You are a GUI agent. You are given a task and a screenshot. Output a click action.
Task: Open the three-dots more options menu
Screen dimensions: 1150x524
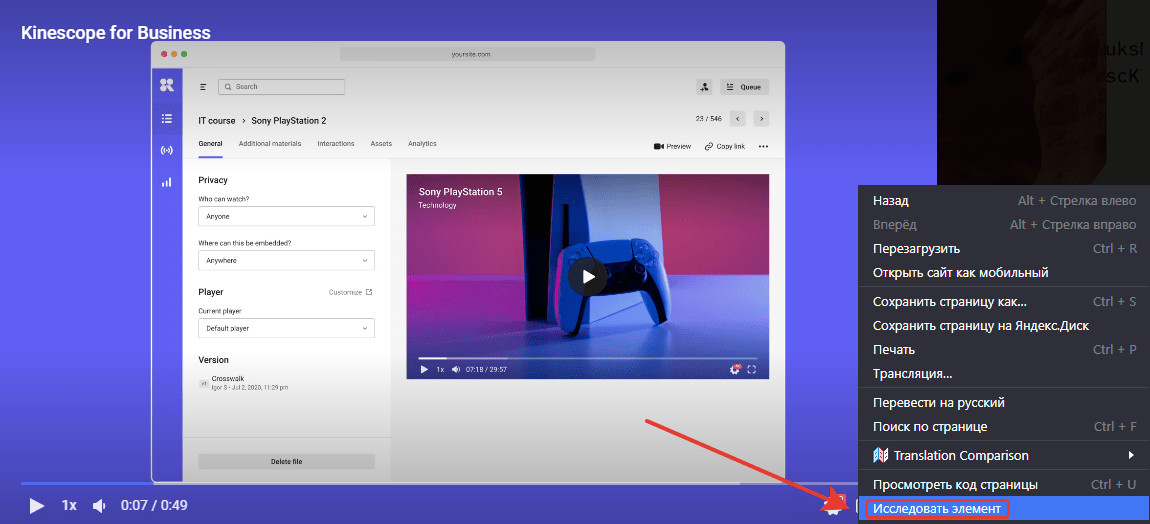(763, 146)
